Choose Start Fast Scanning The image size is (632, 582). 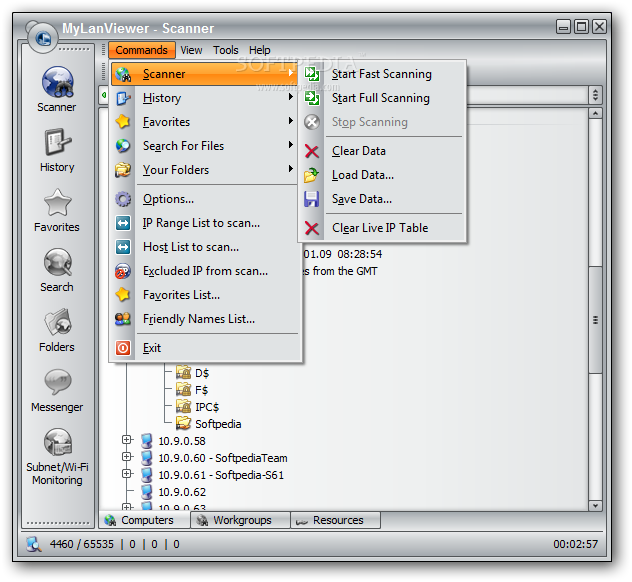click(382, 74)
